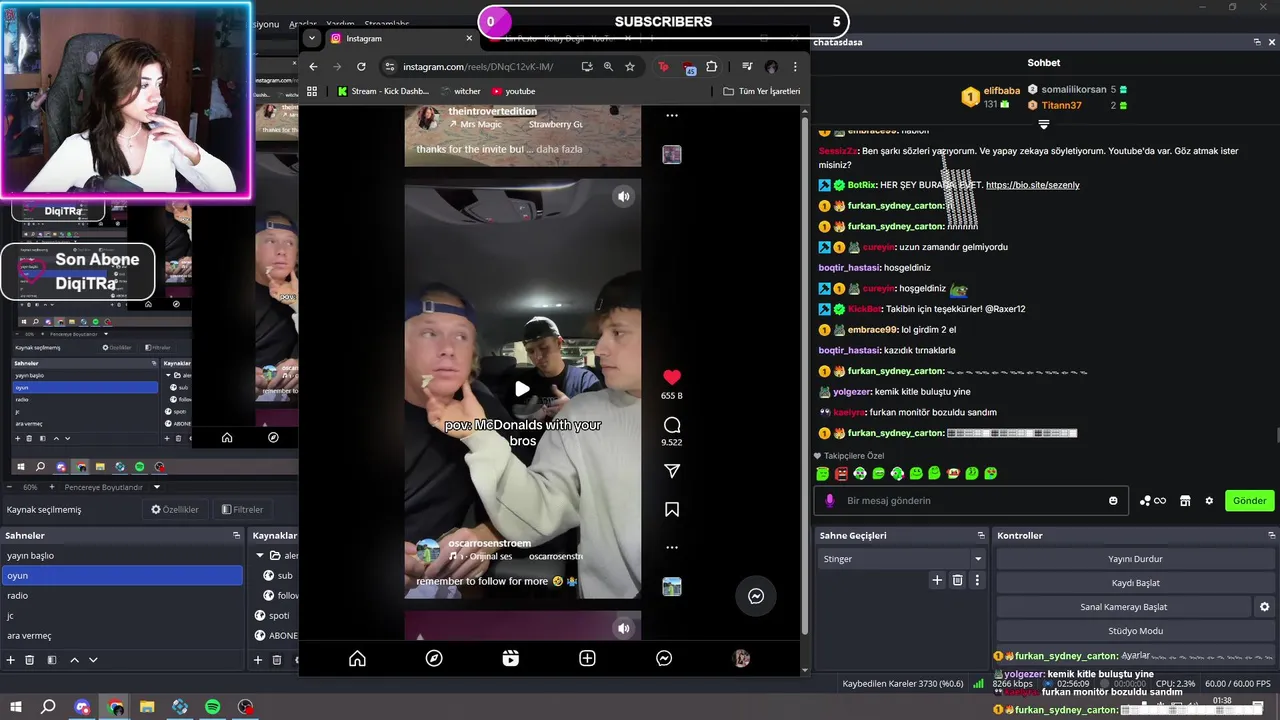1280x720 pixels.
Task: Undock the Sahneler panel
Action: 237,535
